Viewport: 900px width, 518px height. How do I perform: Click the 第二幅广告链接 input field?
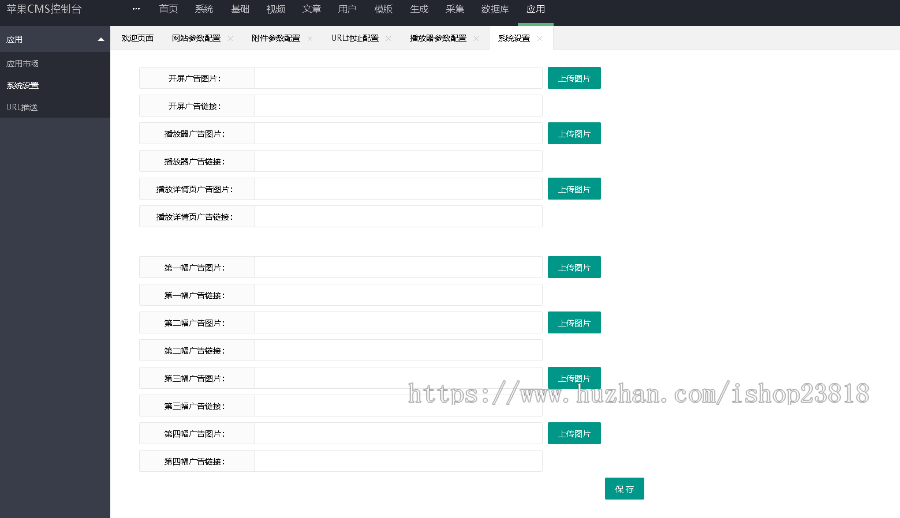pos(398,350)
